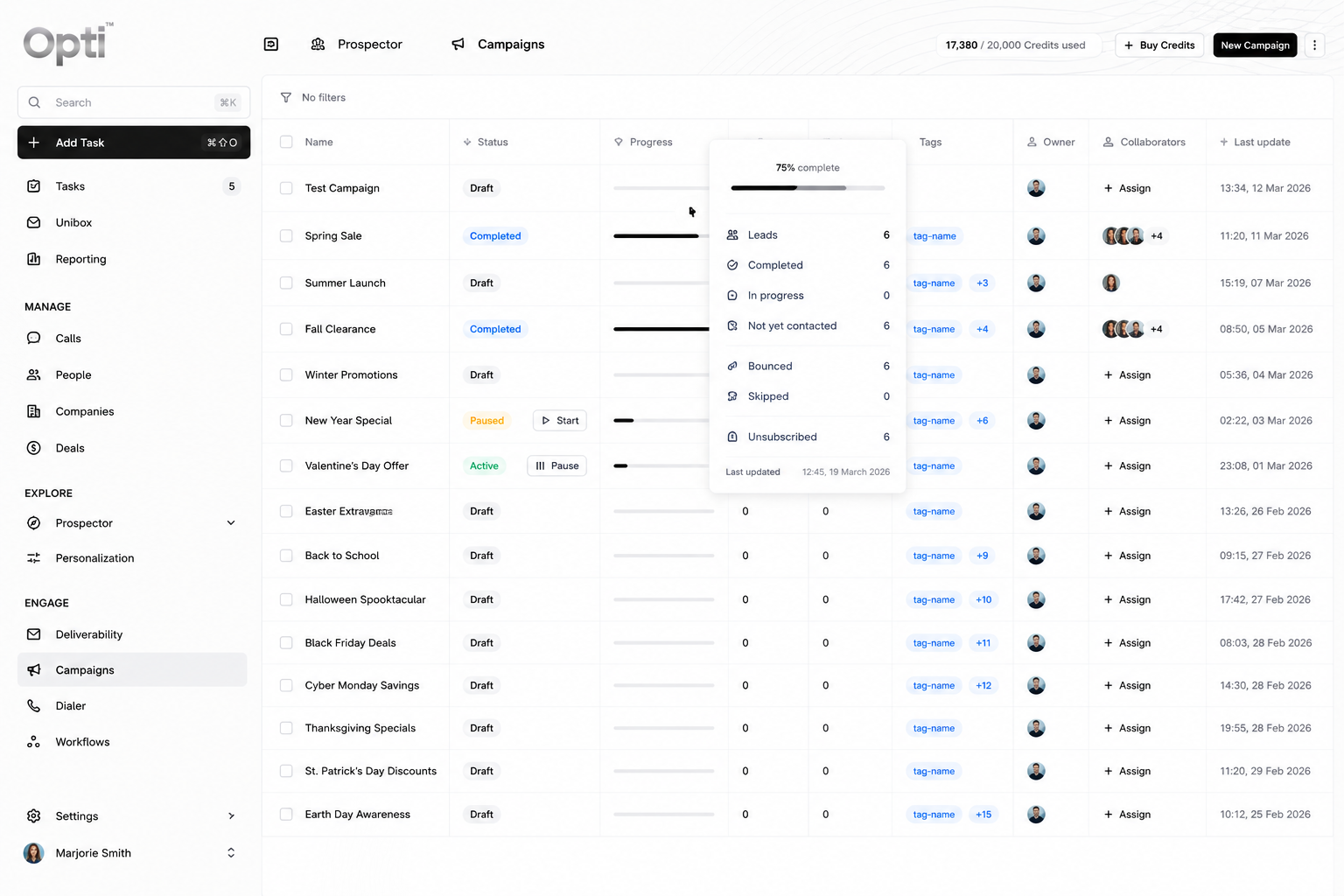Pause the Valentine's Day Offer campaign
The image size is (1344, 896).
(x=557, y=466)
